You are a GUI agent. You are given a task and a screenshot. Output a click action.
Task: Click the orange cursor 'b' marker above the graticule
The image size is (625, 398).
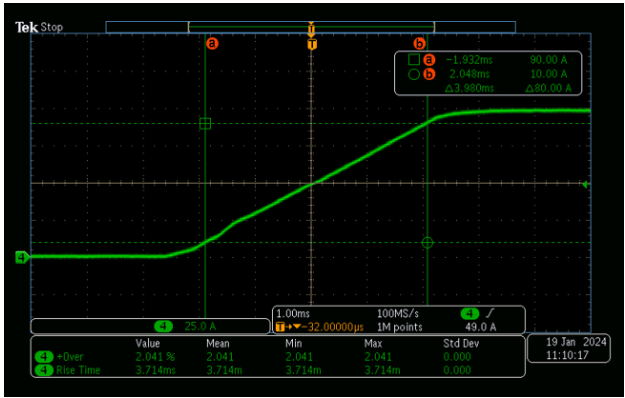coord(420,43)
